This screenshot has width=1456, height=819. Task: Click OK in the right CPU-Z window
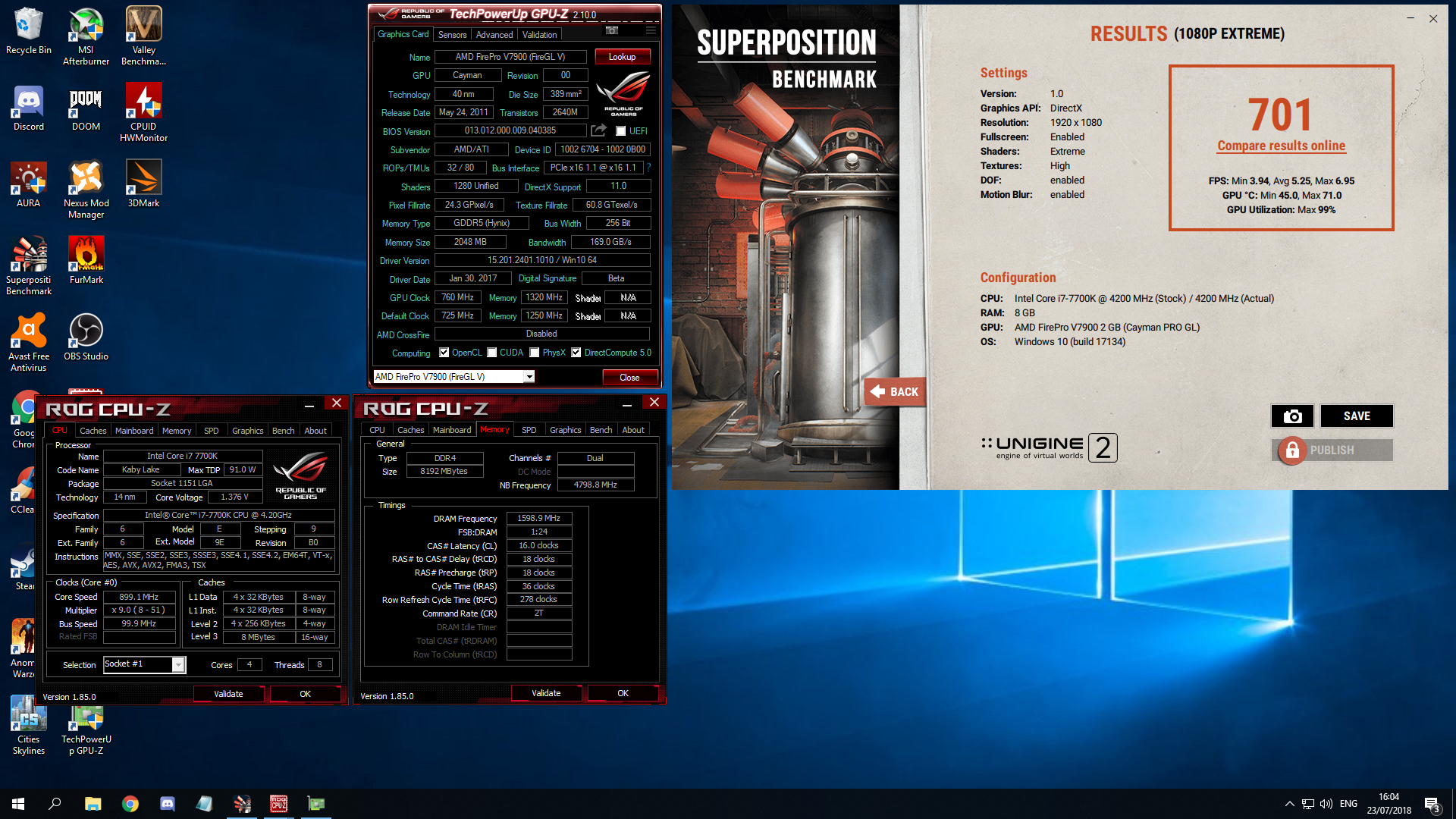tap(623, 693)
